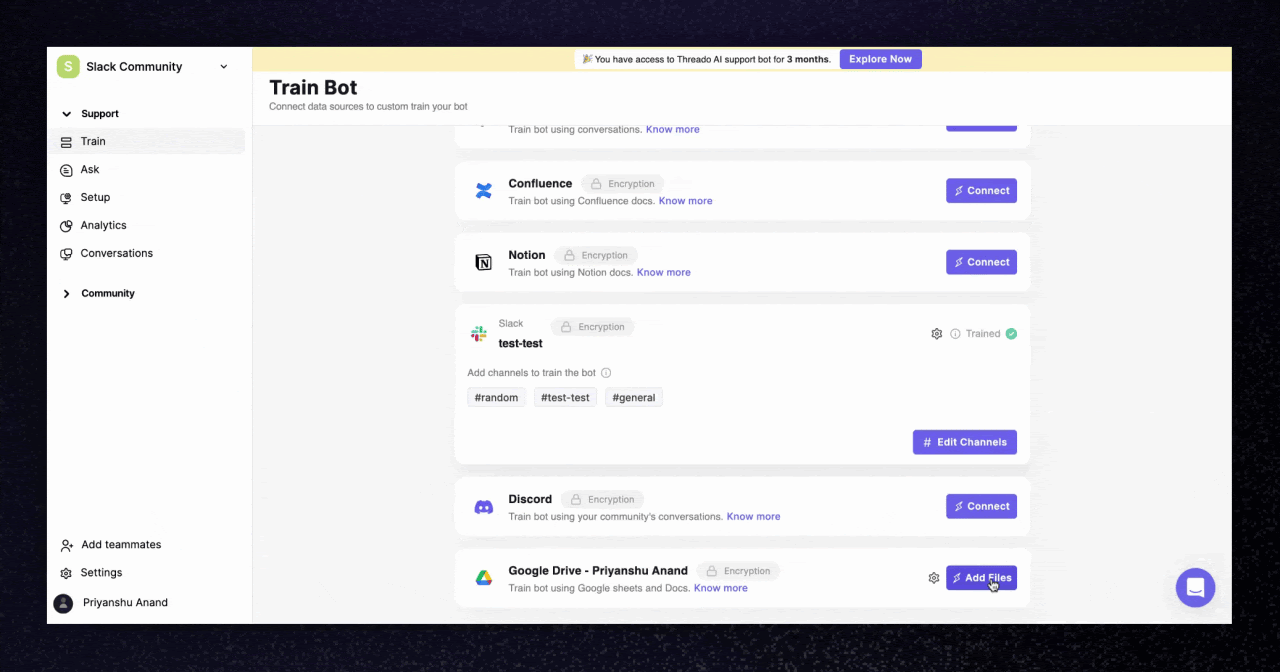This screenshot has width=1280, height=672.
Task: Click the Train Bot heading
Action: (313, 88)
